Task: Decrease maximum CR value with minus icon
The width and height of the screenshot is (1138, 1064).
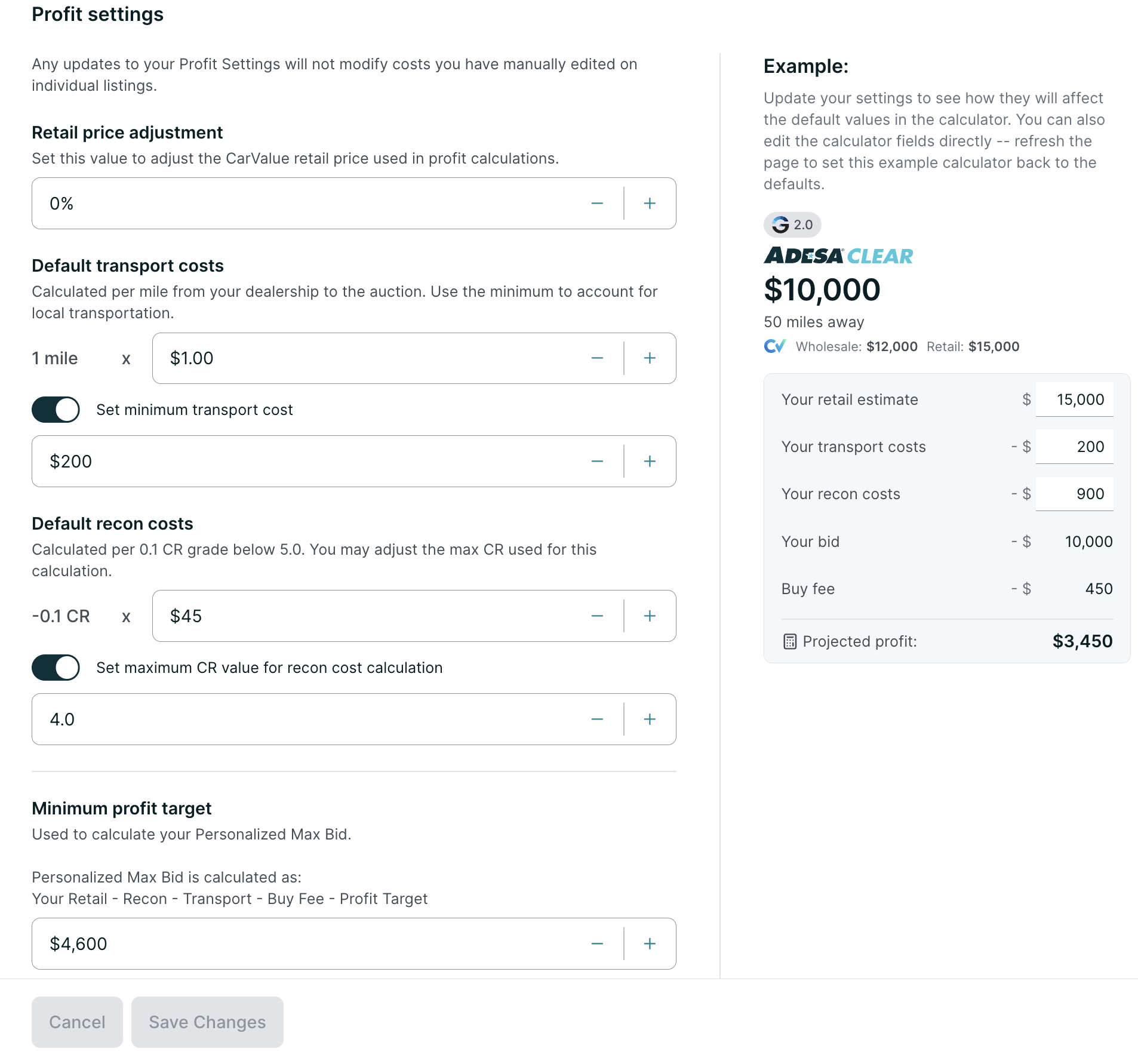Action: pyautogui.click(x=597, y=719)
